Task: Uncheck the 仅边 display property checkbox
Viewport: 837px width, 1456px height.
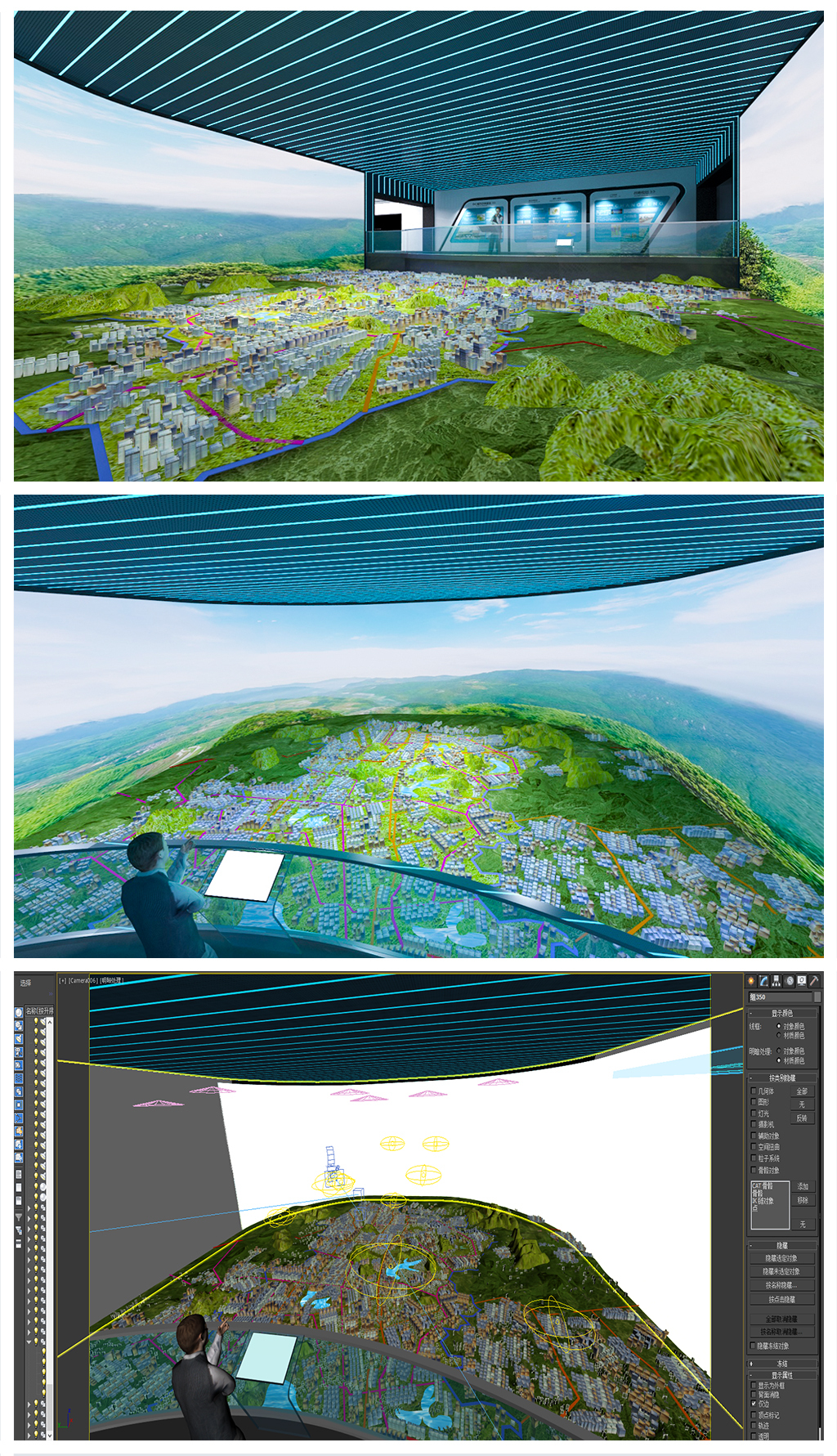Action: coord(754,1404)
